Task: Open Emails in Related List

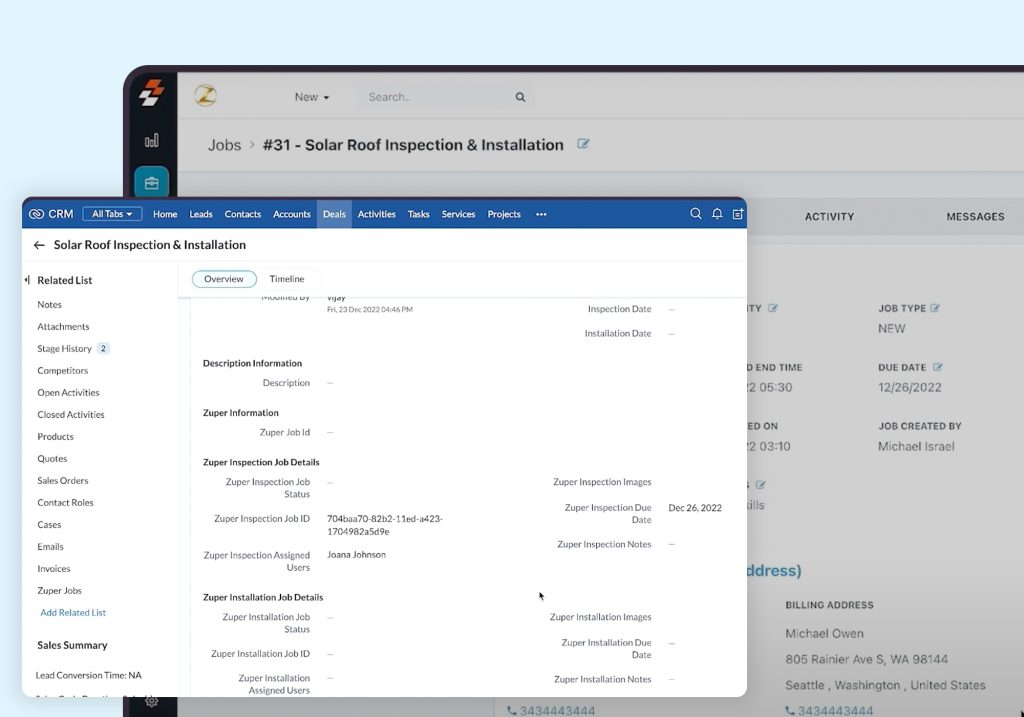Action: pyautogui.click(x=50, y=547)
